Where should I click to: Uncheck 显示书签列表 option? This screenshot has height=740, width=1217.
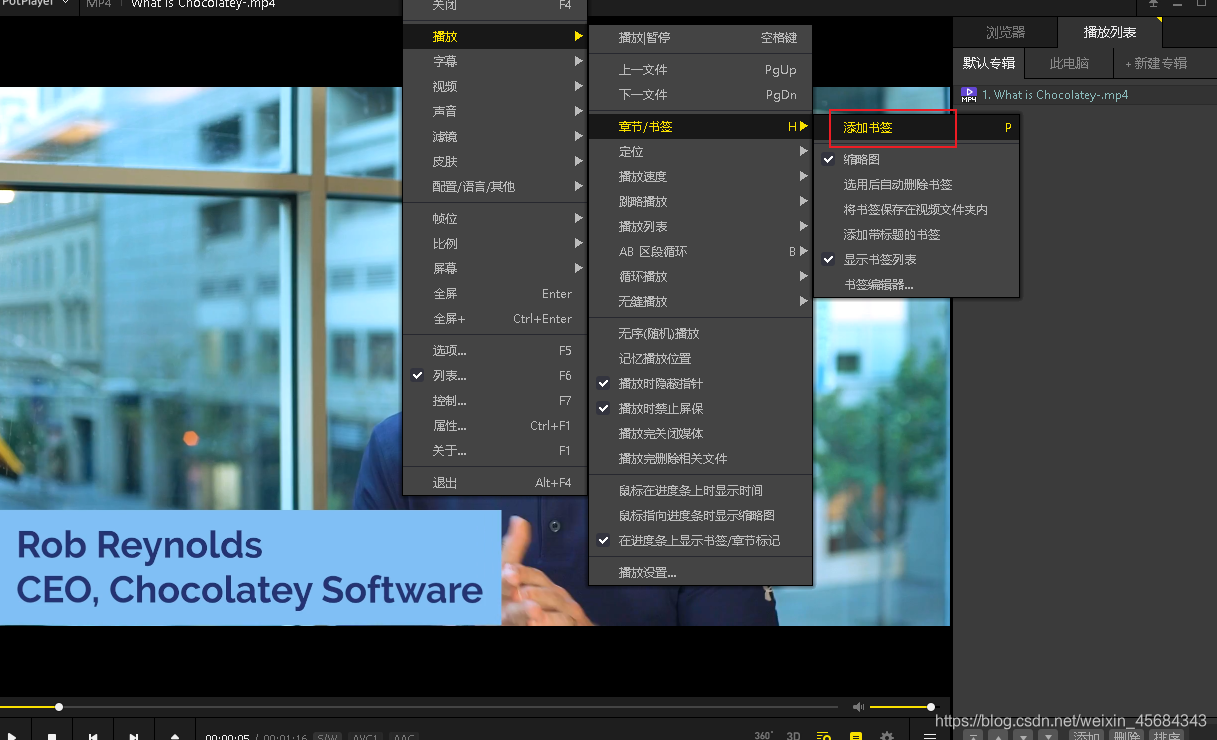coord(917,260)
